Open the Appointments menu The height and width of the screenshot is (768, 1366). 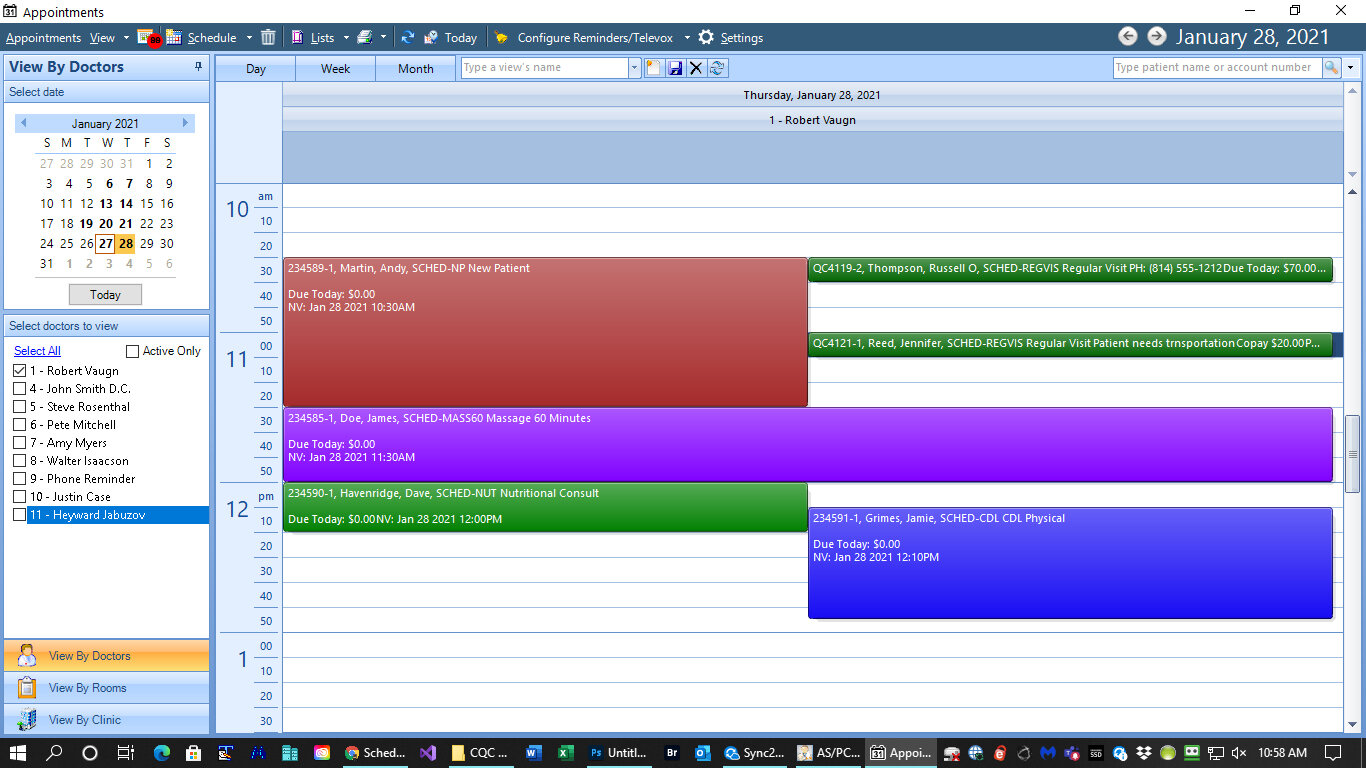(43, 38)
